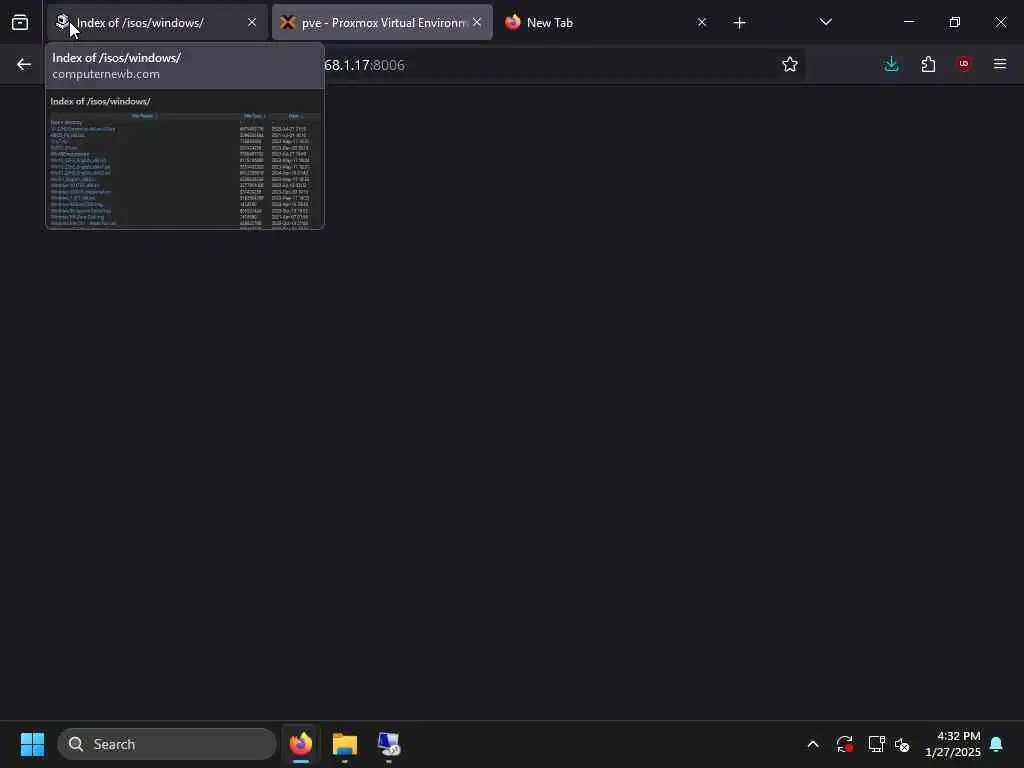Screen dimensions: 1024x768
Task: Click the sync status tray icon
Action: tap(844, 744)
